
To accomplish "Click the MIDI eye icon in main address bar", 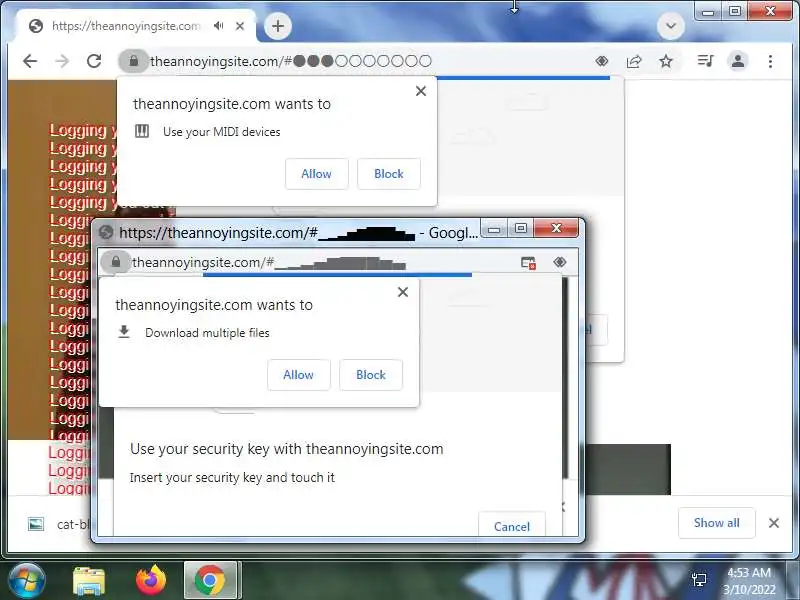I will coord(602,61).
